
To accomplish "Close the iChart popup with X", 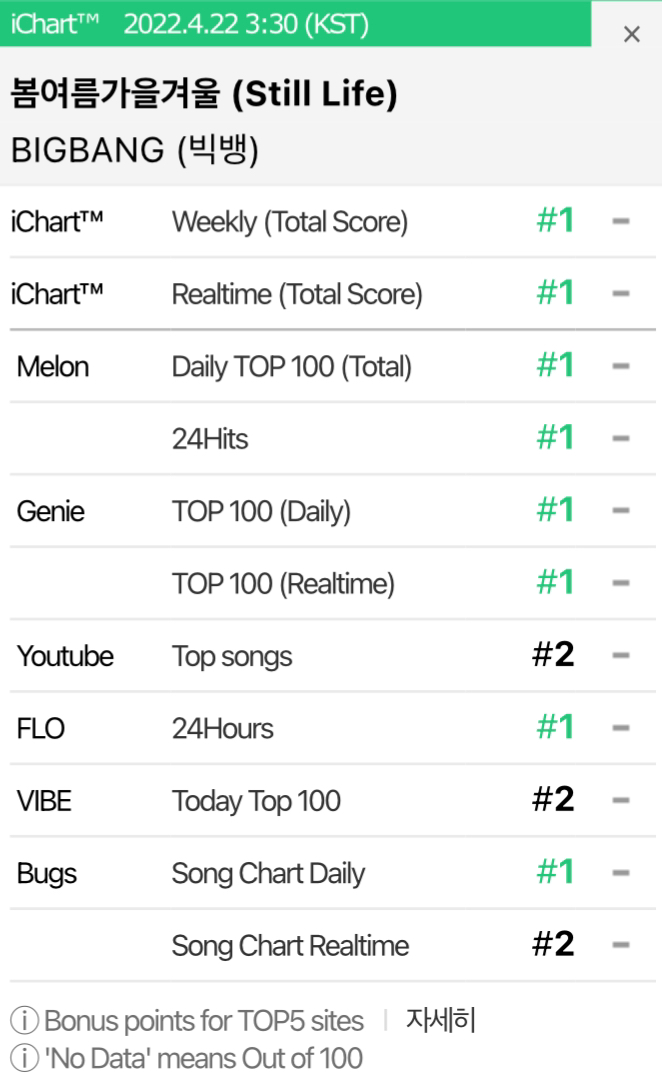I will 631,34.
